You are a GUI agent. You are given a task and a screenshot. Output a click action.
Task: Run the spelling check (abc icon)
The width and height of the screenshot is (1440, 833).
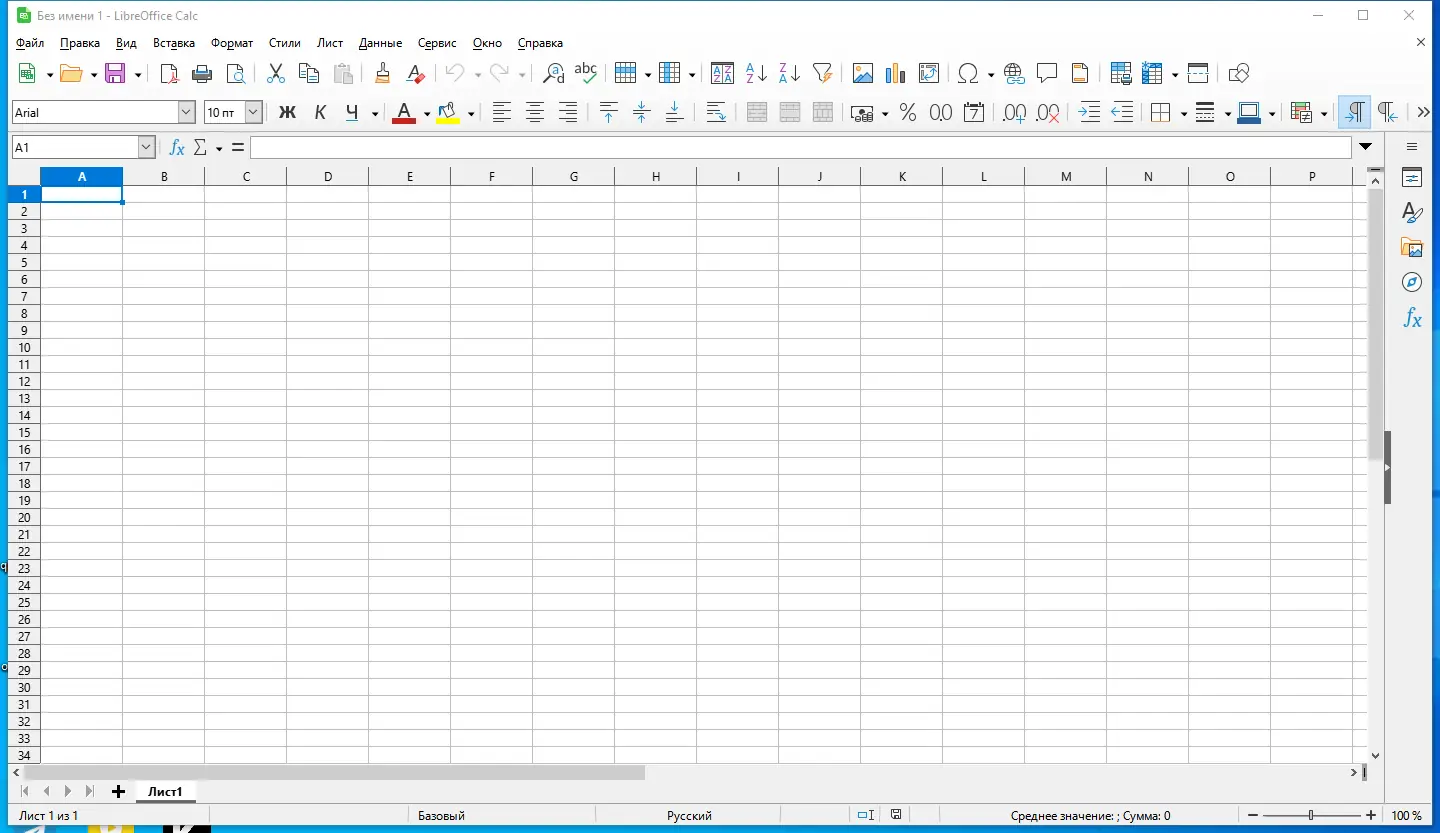click(586, 73)
